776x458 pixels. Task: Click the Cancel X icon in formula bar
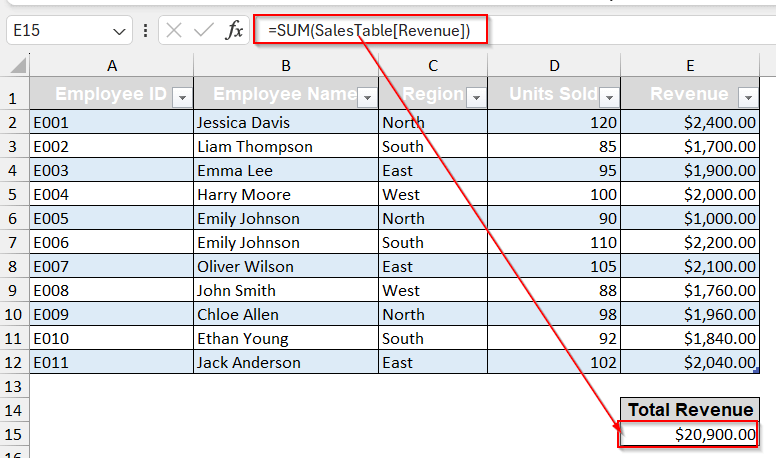pyautogui.click(x=174, y=31)
